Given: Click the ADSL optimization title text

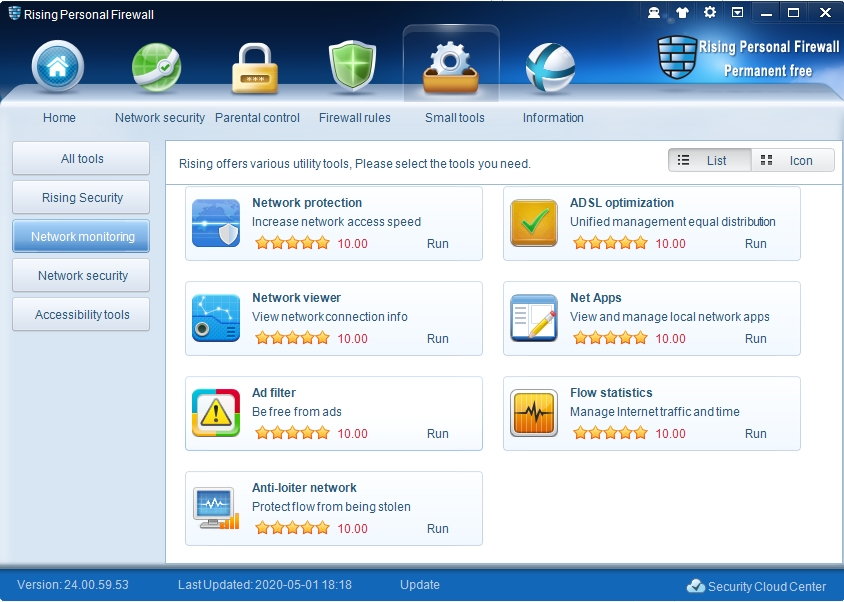Looking at the screenshot, I should point(622,202).
